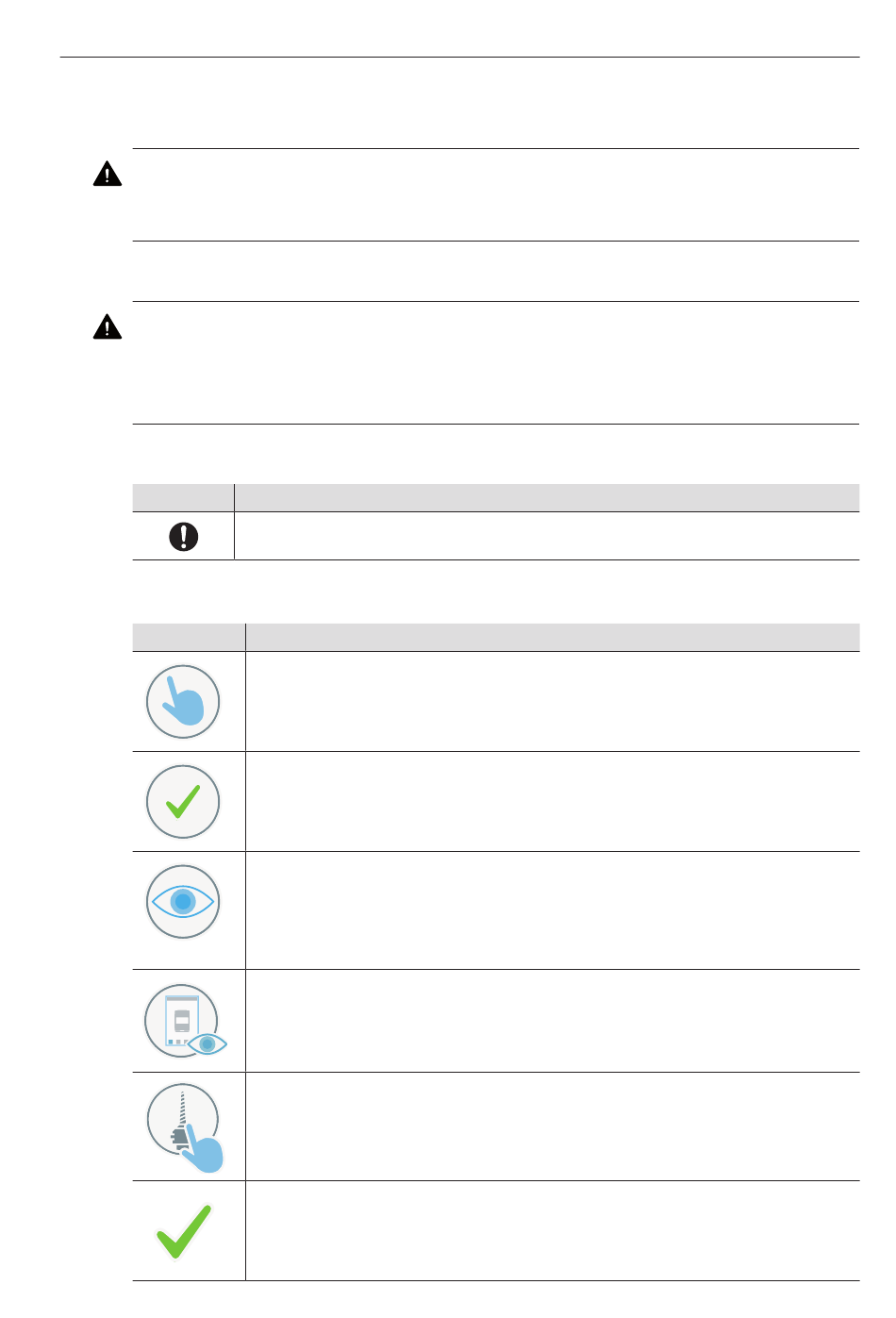Click the cell beside the plain green checkmark

coord(553,1230)
